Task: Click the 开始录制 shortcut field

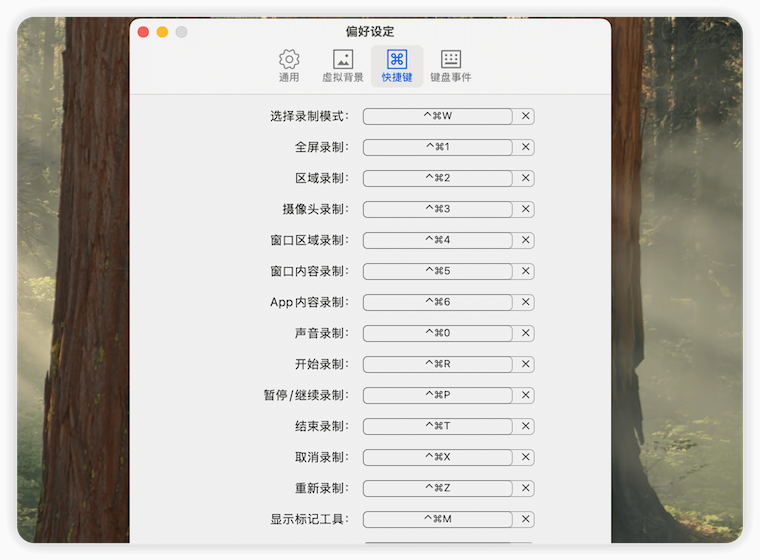Action: [x=437, y=364]
